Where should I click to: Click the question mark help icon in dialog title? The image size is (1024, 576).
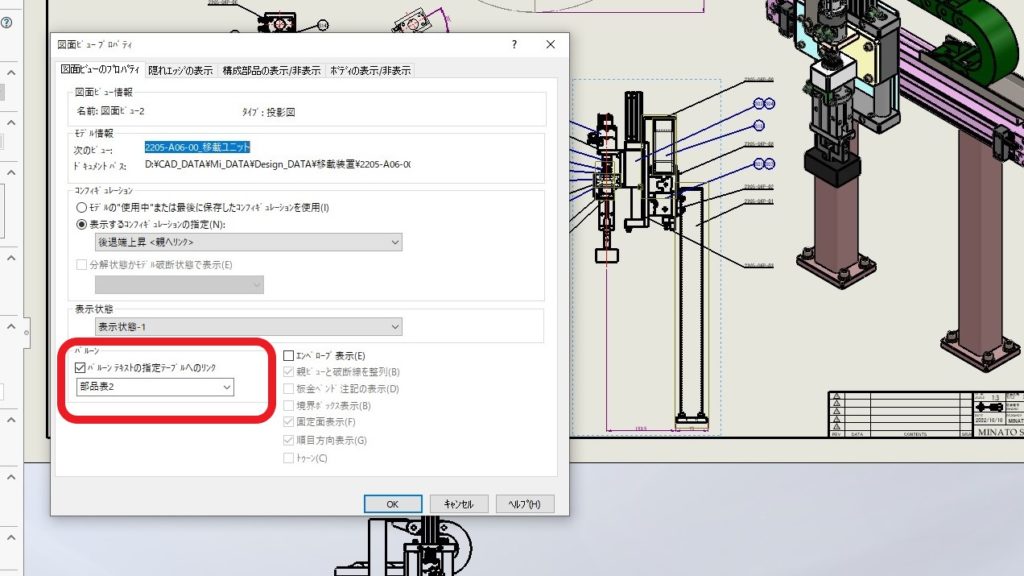pos(514,45)
